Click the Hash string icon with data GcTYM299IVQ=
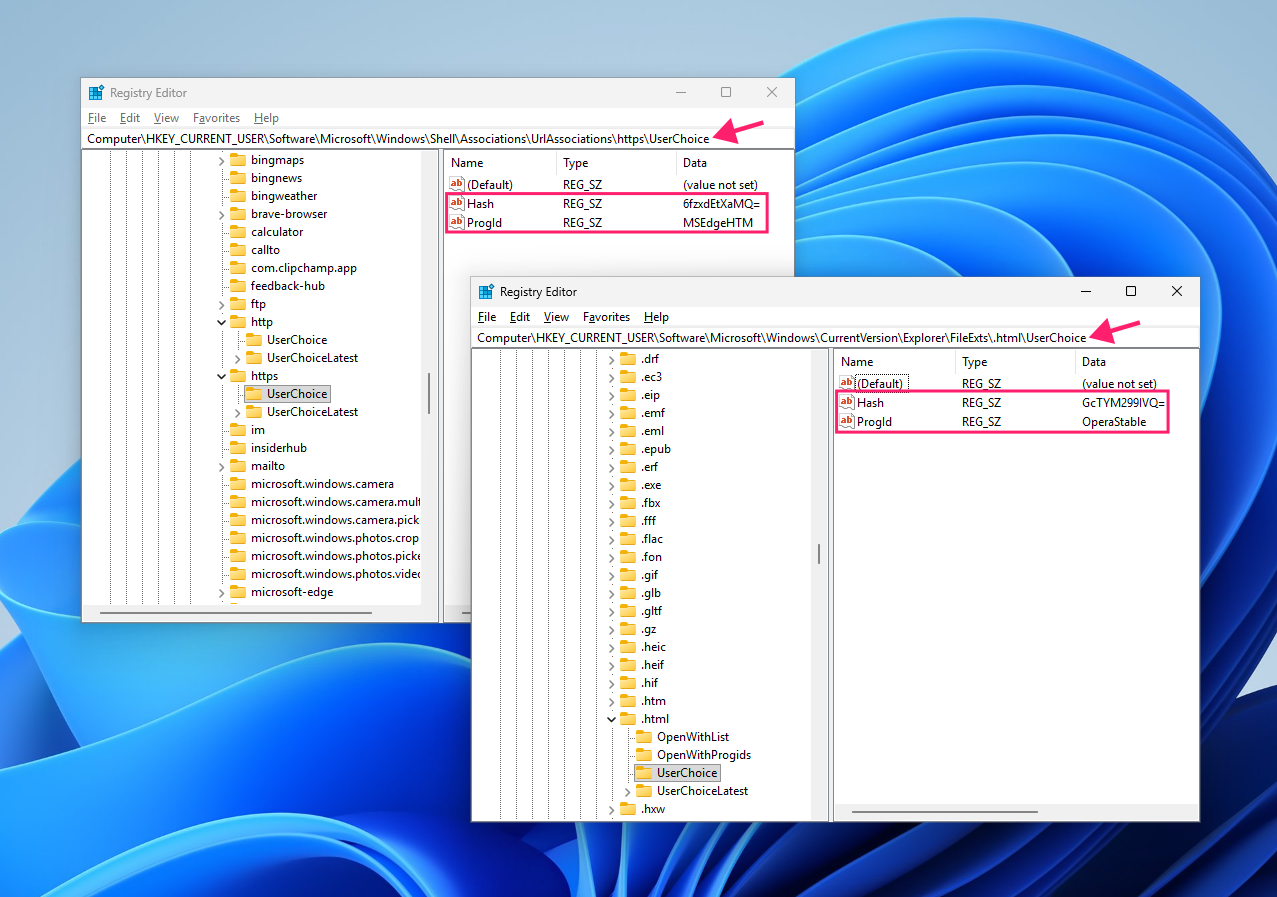 point(847,403)
